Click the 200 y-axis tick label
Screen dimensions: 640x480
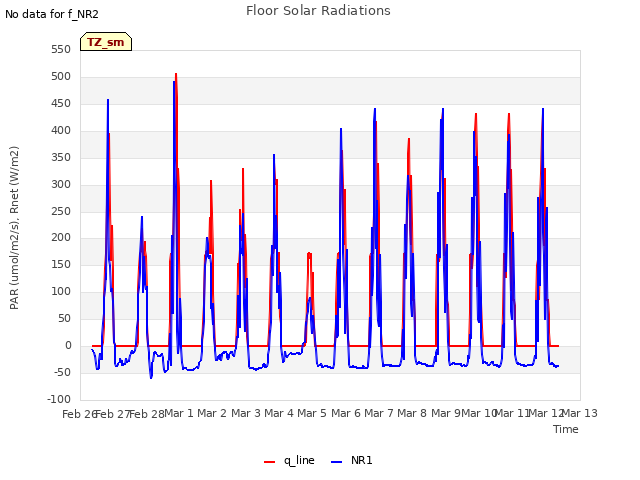tap(61, 238)
